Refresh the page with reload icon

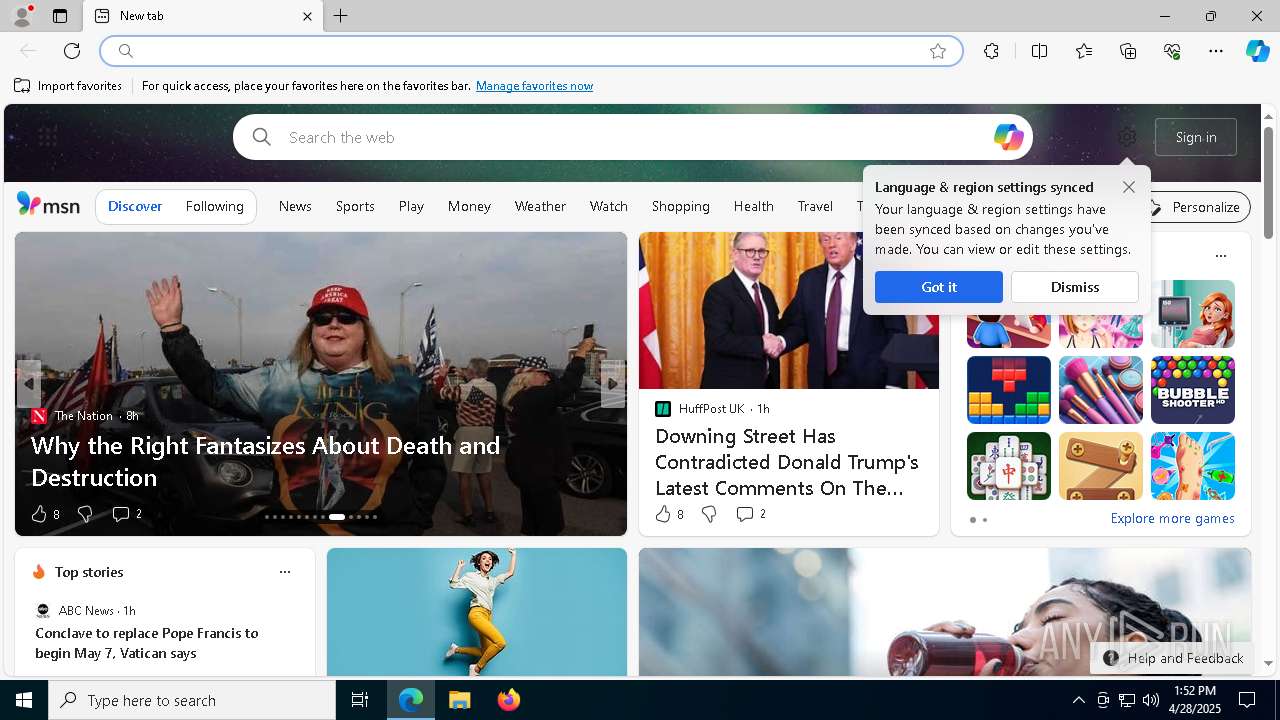point(72,51)
